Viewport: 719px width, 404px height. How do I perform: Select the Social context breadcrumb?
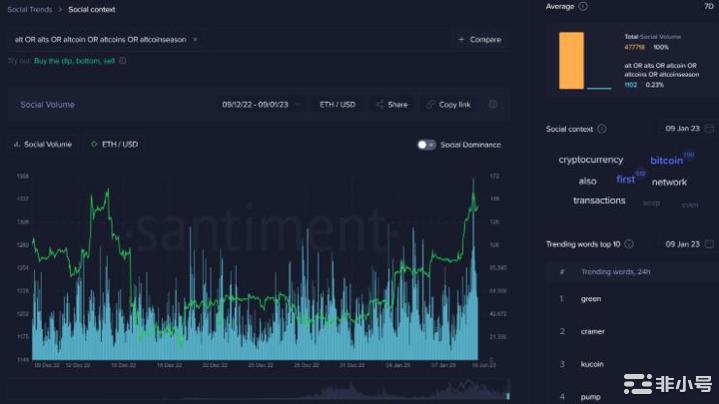pyautogui.click(x=91, y=9)
